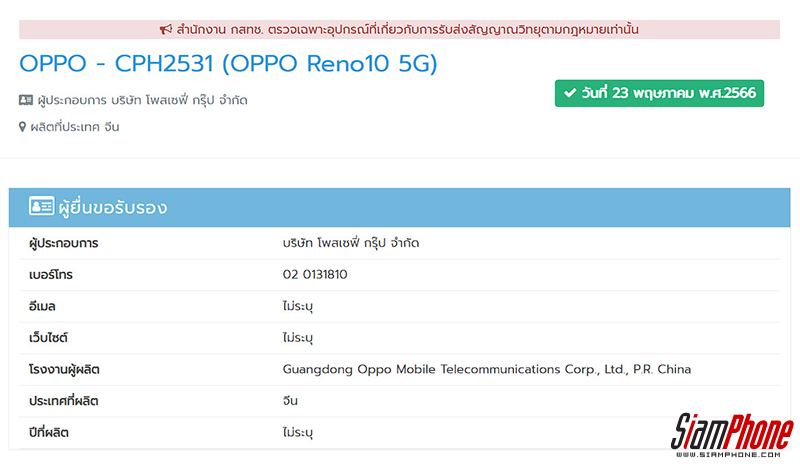The width and height of the screenshot is (800, 464).
Task: Click the อีเมล value ไม่ระบุ
Action: click(x=298, y=306)
